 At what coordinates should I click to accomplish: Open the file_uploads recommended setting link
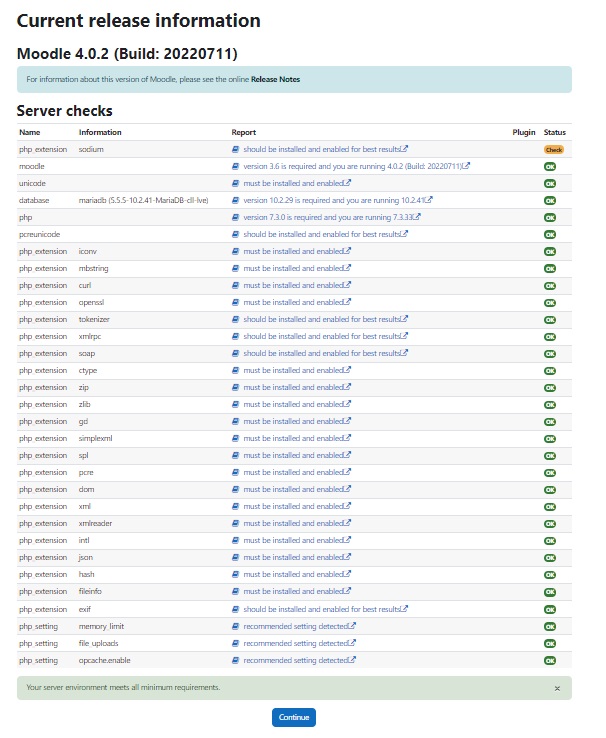pyautogui.click(x=299, y=643)
